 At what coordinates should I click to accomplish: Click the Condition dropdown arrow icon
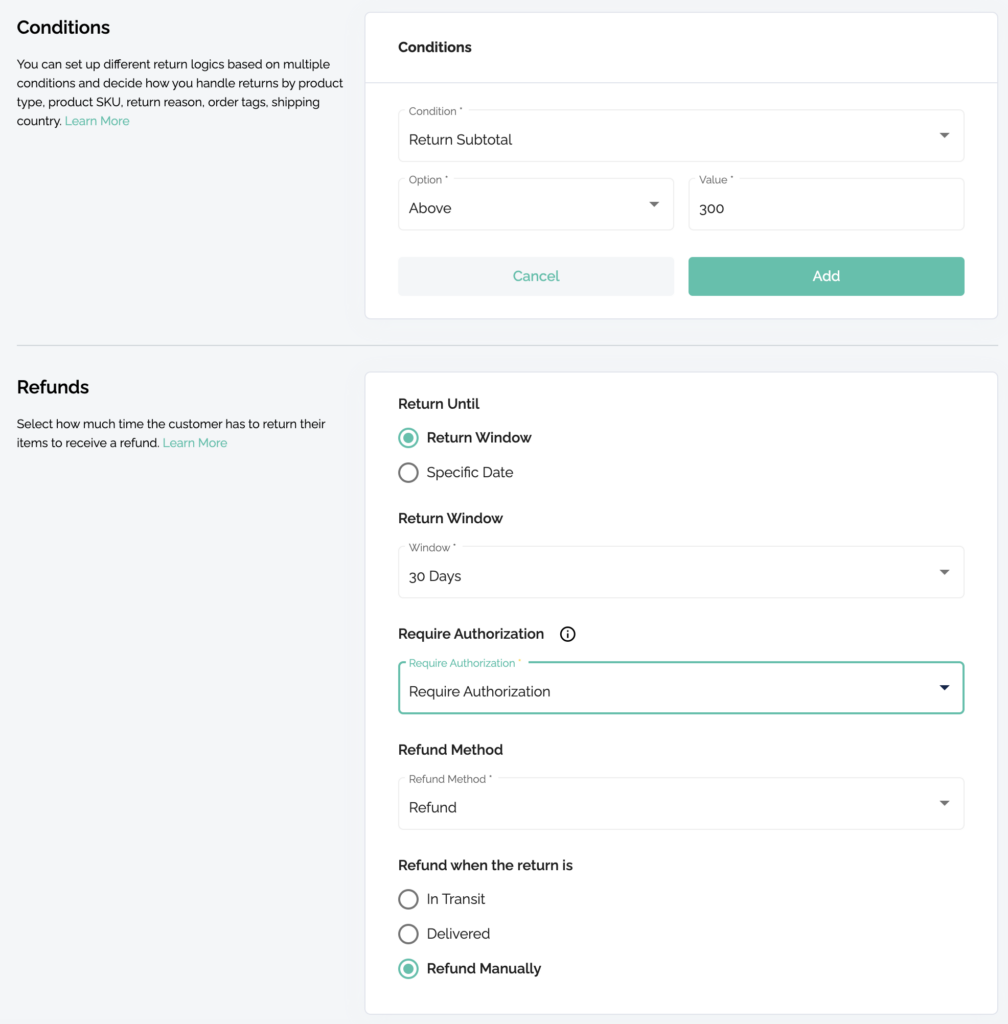coord(944,135)
